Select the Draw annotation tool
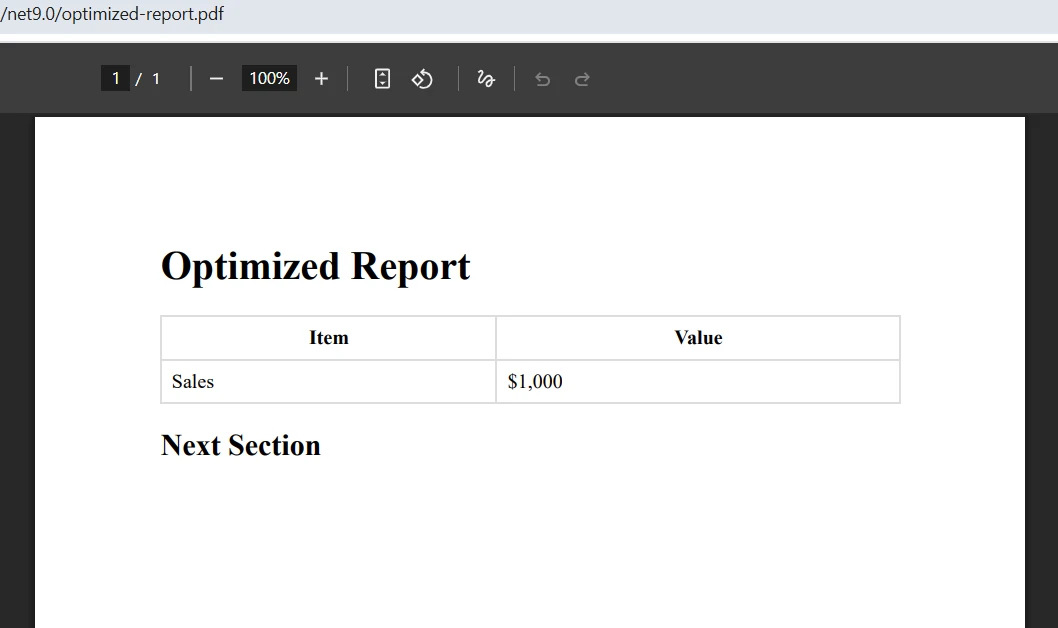The height and width of the screenshot is (628, 1058). [486, 78]
